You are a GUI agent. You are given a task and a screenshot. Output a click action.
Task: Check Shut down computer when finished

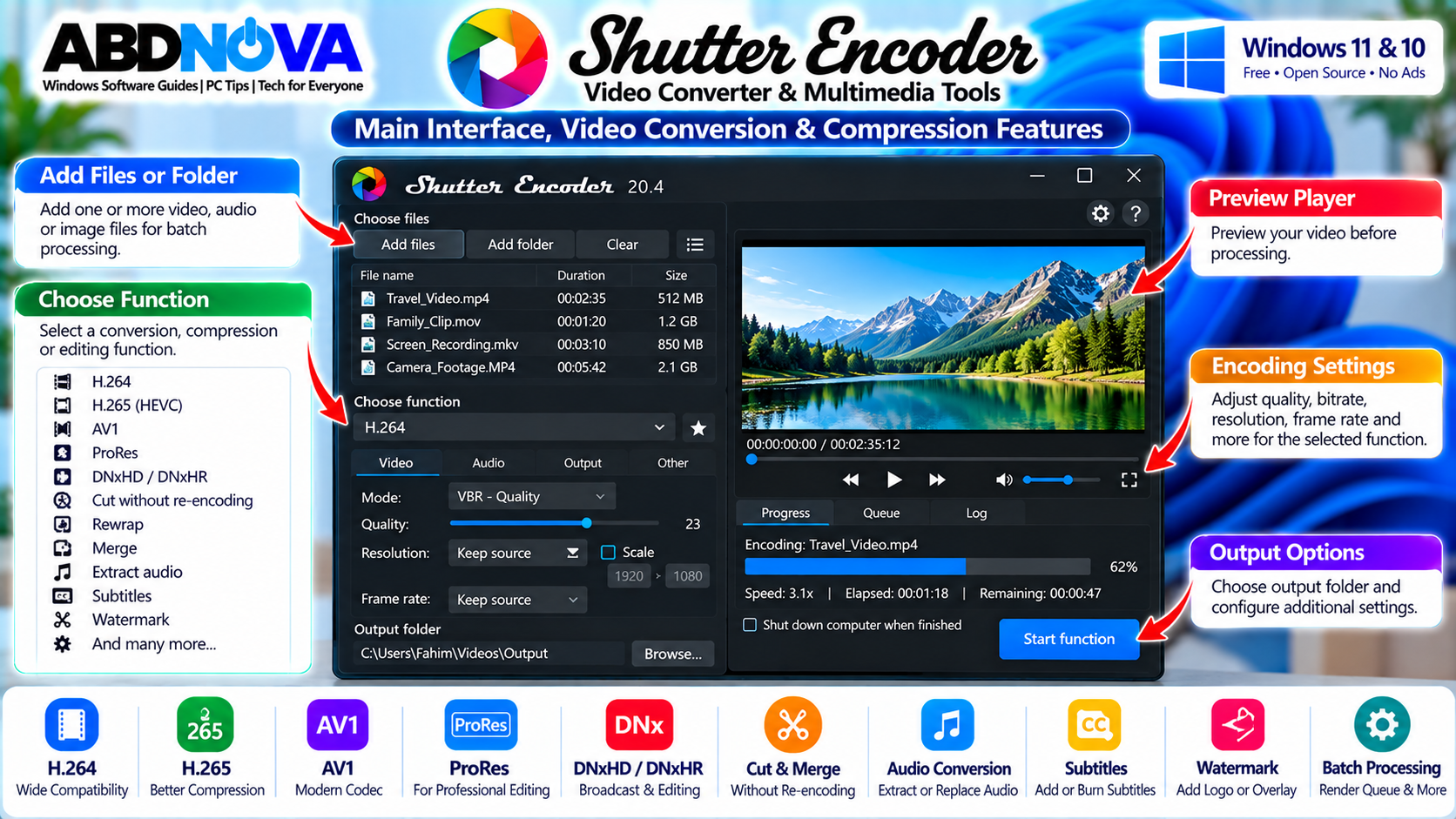750,625
